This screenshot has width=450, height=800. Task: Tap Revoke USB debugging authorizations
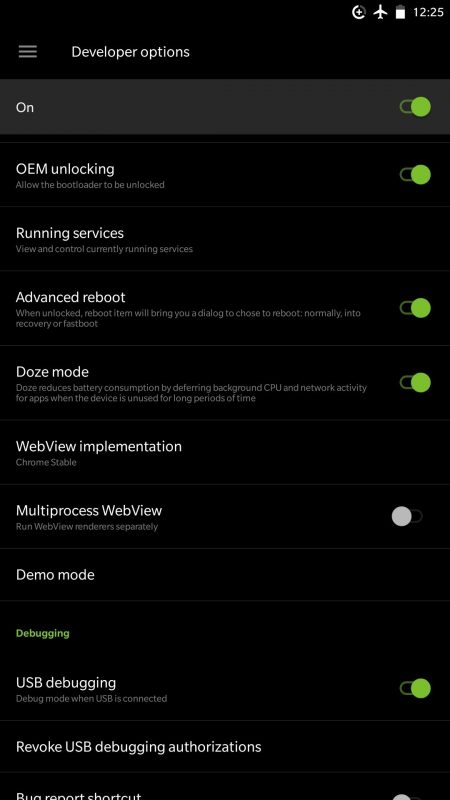pyautogui.click(x=225, y=747)
